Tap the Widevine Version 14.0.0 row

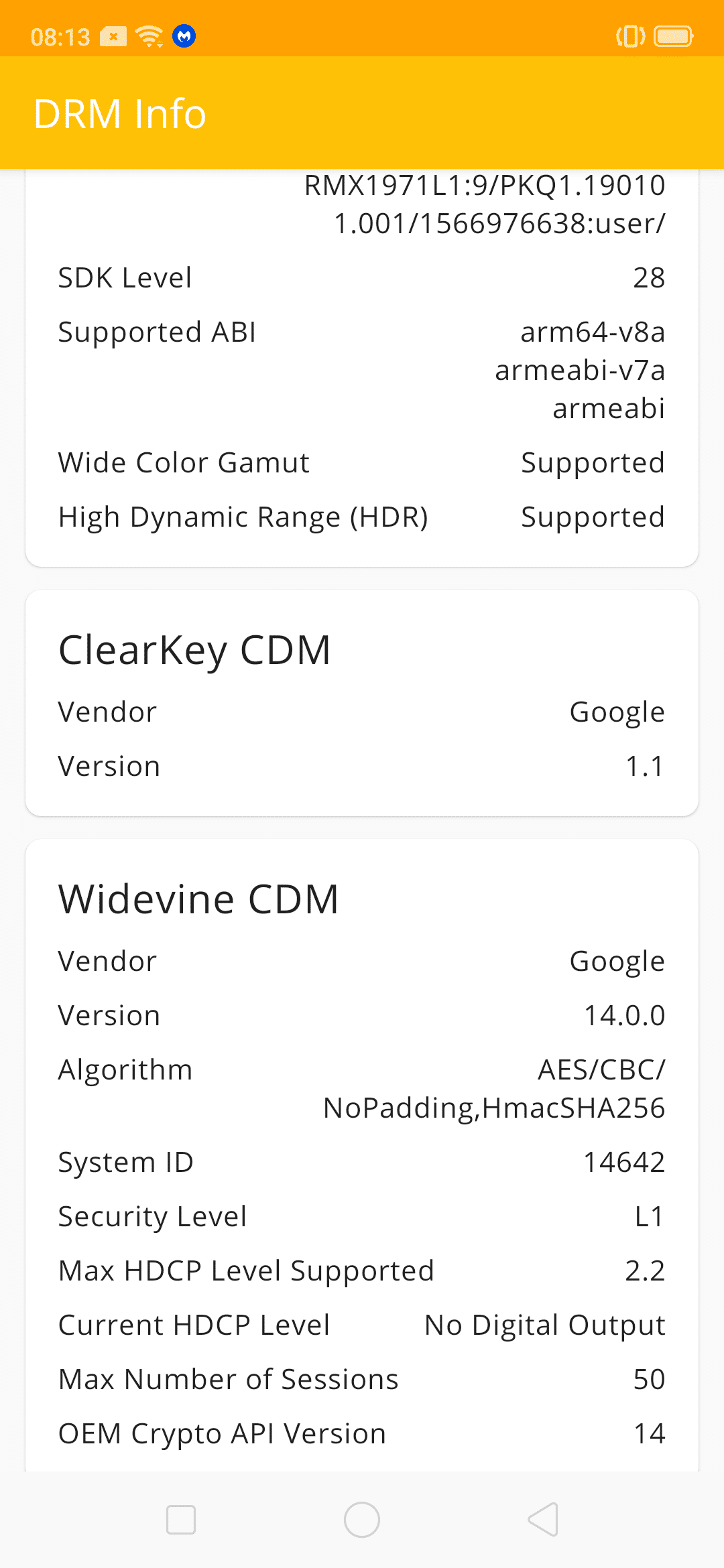click(x=362, y=1015)
